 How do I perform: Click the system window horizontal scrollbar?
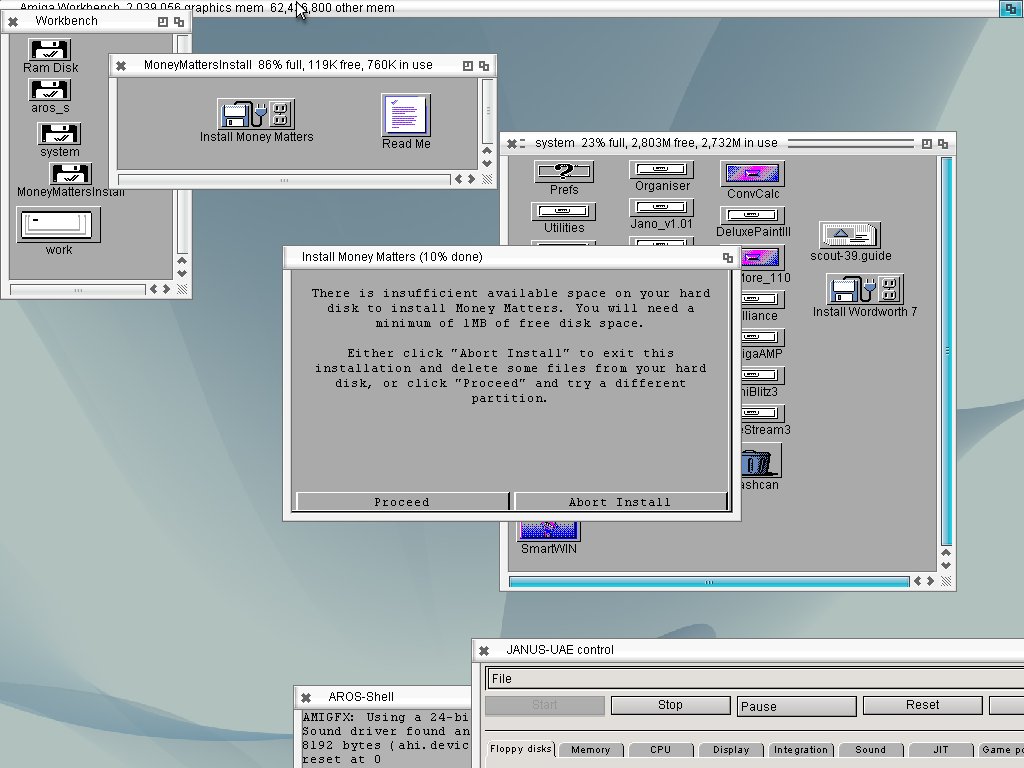(x=709, y=581)
